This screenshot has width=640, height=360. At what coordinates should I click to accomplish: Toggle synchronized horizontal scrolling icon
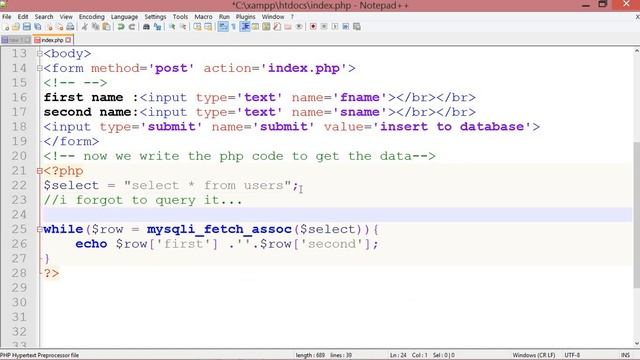click(x=208, y=27)
